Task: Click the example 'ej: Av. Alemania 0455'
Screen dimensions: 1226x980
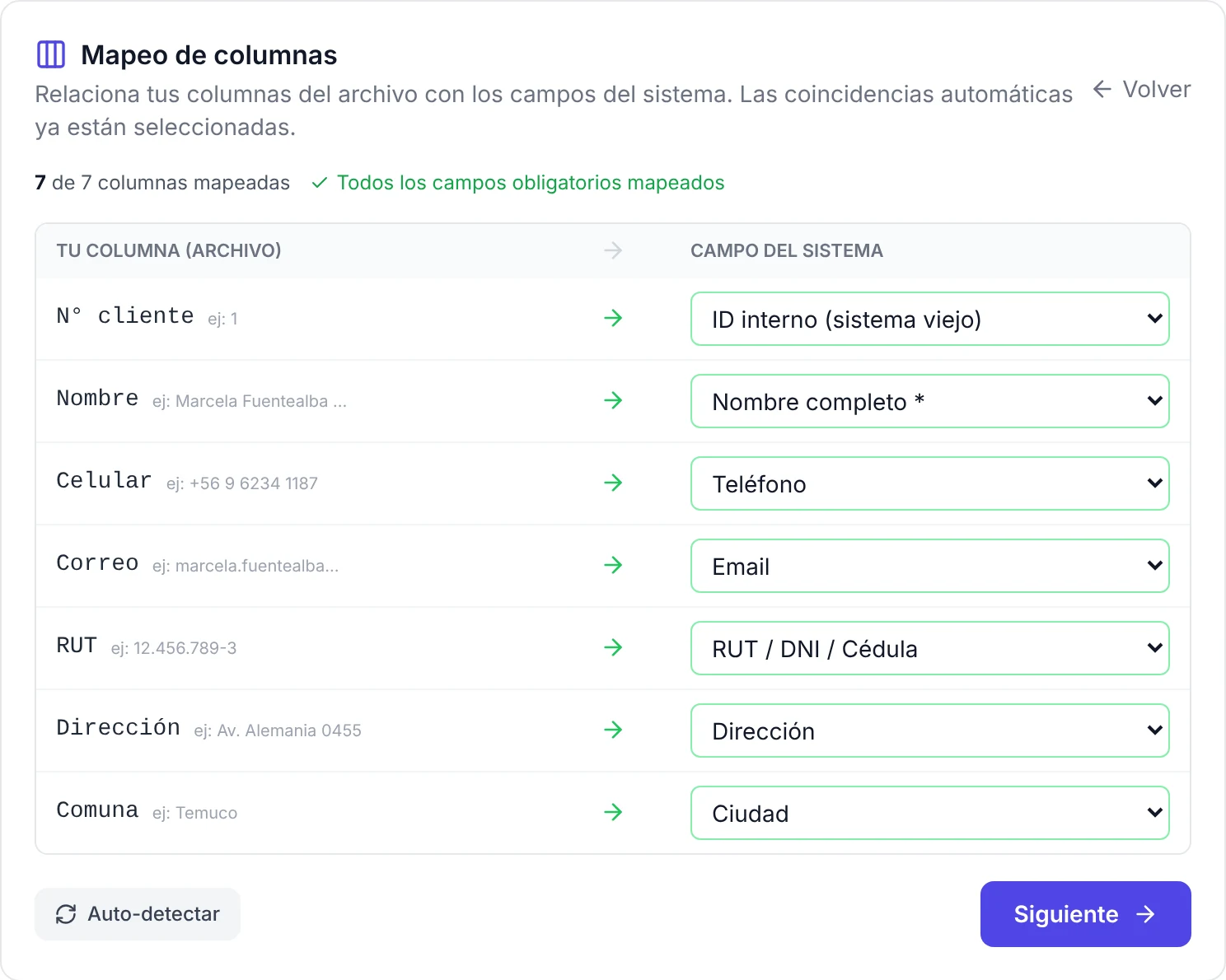Action: [x=278, y=730]
